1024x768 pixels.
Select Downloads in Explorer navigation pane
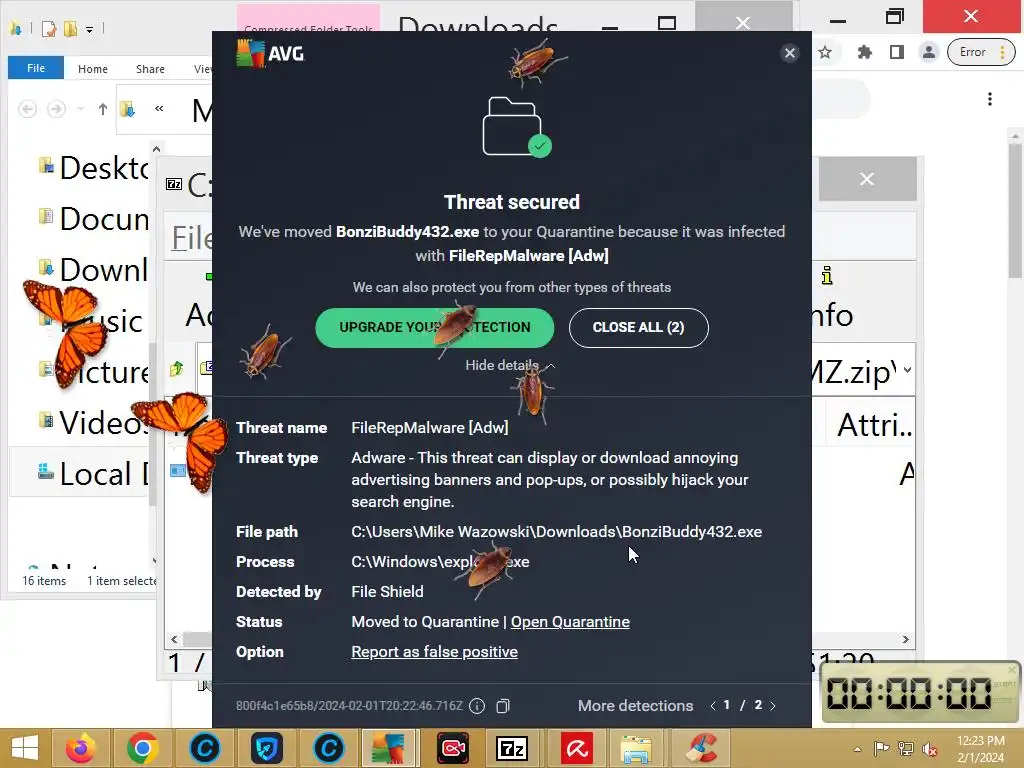tap(93, 270)
